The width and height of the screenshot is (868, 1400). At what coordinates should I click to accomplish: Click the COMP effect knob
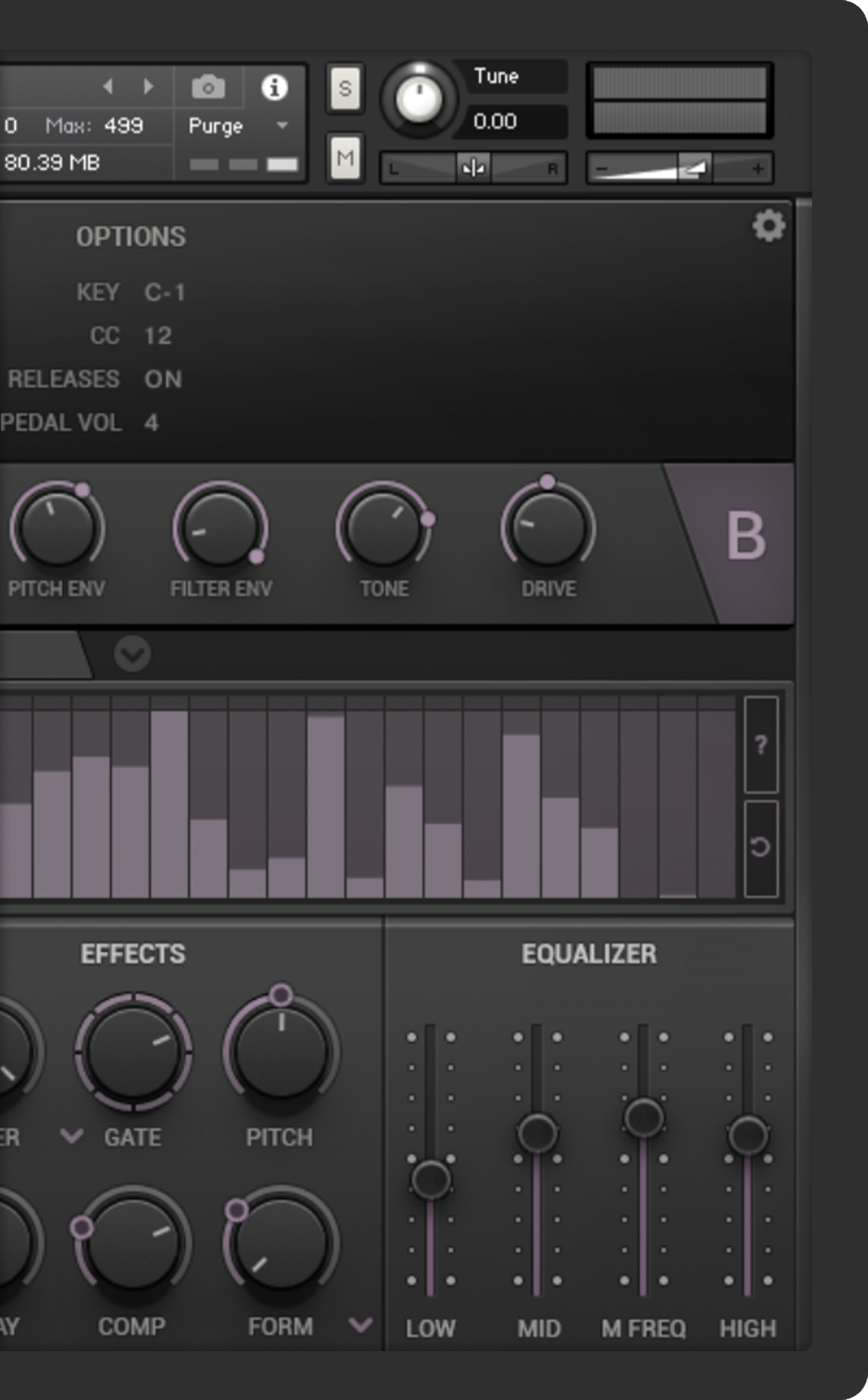coord(133,1244)
